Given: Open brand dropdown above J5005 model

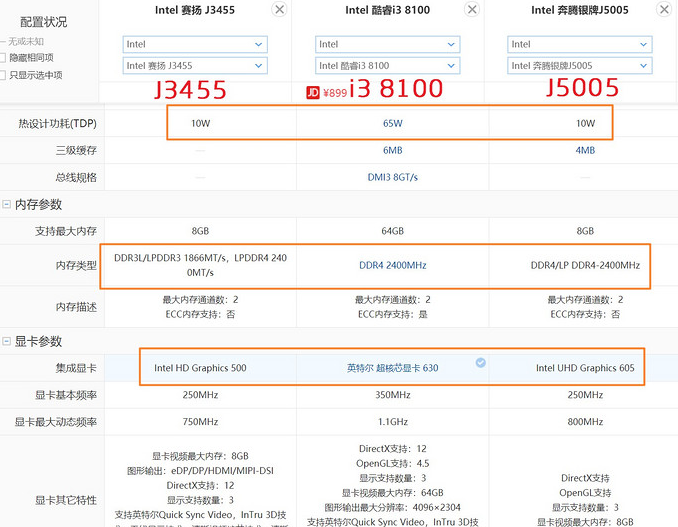Looking at the screenshot, I should [580, 44].
